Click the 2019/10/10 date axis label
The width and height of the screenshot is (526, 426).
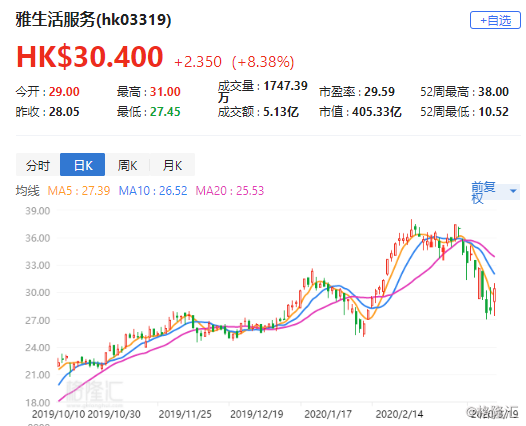58,414
